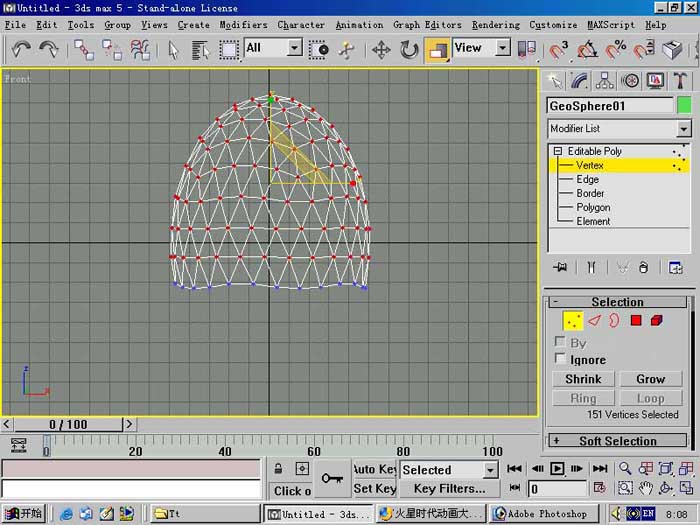The height and width of the screenshot is (525, 700).
Task: Click the green object color swatch
Action: pos(684,106)
